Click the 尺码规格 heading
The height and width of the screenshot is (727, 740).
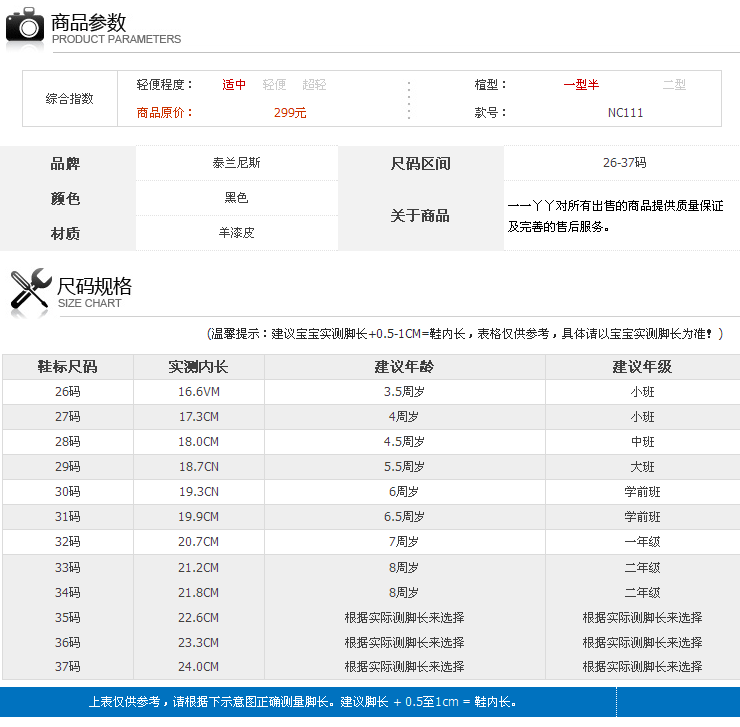[x=94, y=286]
